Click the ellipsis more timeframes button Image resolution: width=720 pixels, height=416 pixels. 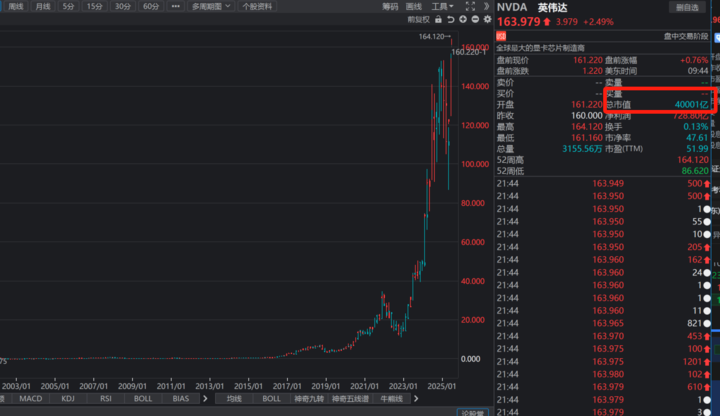(x=175, y=6)
